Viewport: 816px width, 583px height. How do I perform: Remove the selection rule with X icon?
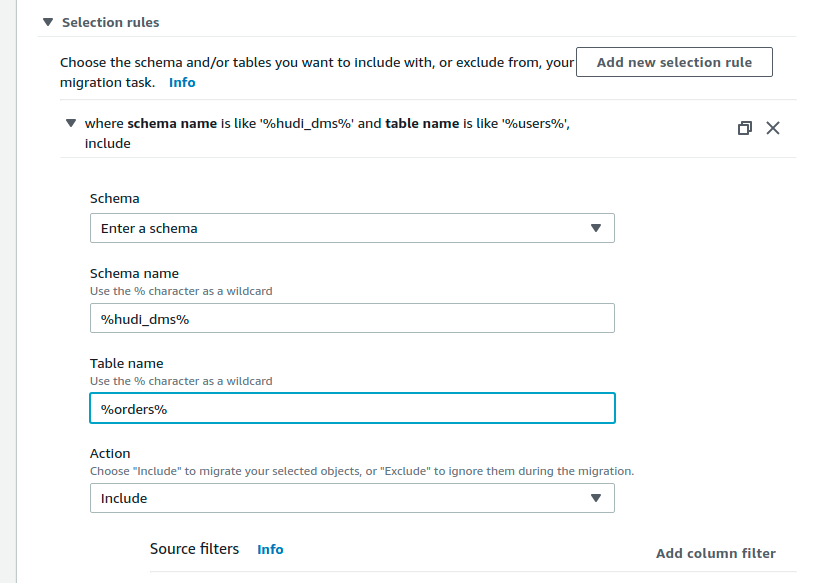pyautogui.click(x=772, y=128)
